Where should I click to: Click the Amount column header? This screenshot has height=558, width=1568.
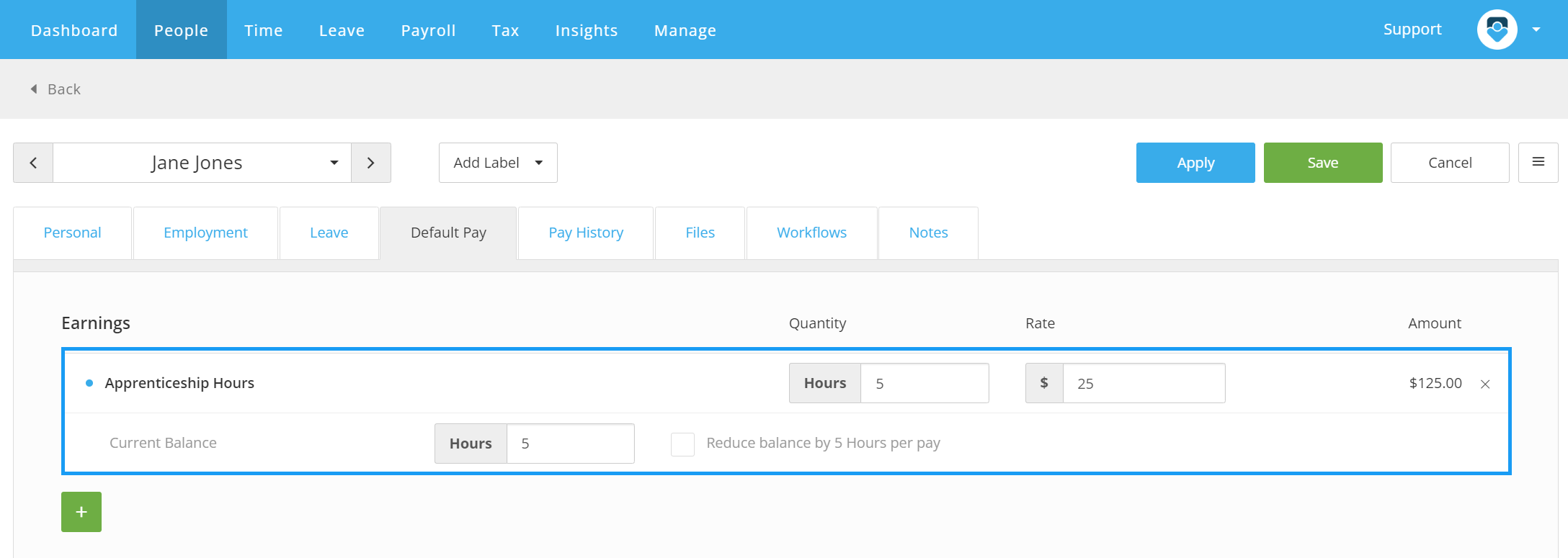tap(1435, 323)
